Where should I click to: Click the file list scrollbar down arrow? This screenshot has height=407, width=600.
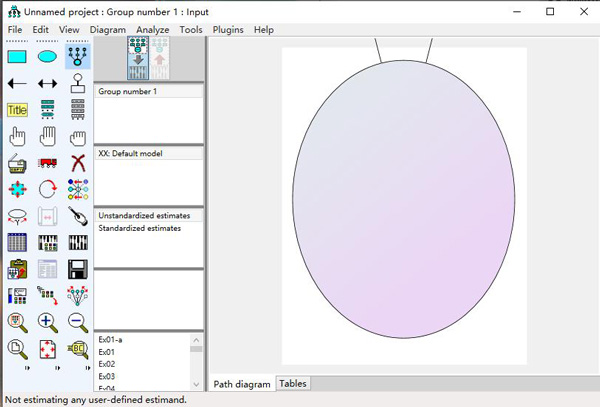[196, 385]
